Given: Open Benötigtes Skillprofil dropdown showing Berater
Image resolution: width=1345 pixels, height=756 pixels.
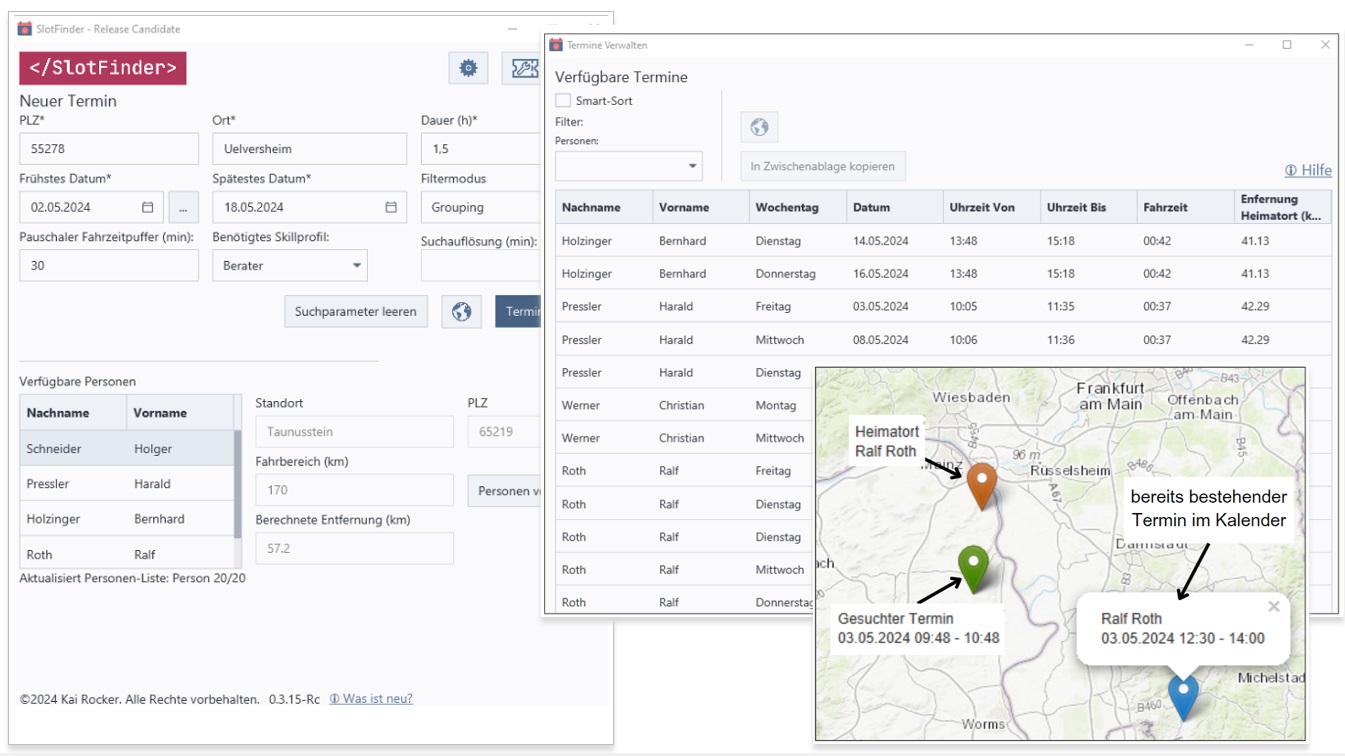Looking at the screenshot, I should 290,266.
